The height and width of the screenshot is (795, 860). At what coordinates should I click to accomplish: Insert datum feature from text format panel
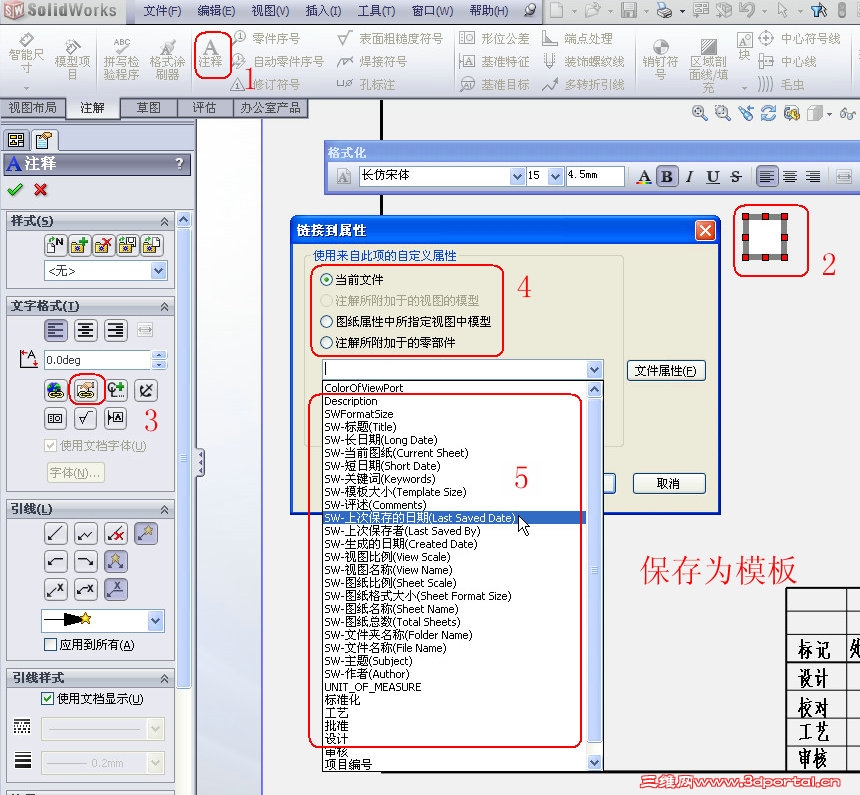(x=116, y=419)
